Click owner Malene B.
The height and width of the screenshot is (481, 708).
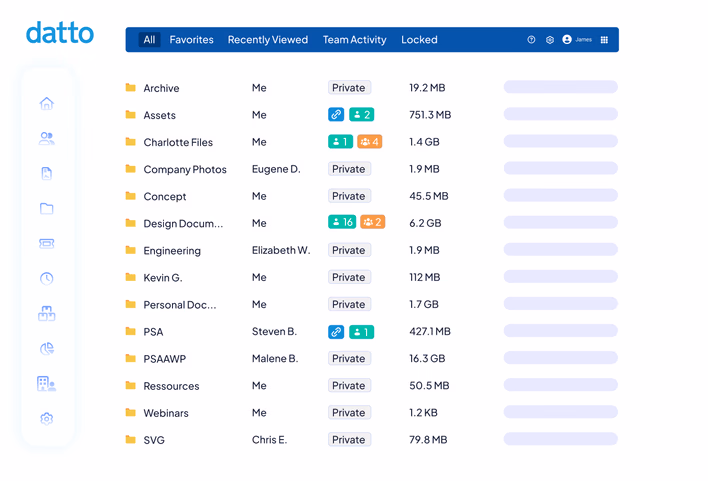275,359
